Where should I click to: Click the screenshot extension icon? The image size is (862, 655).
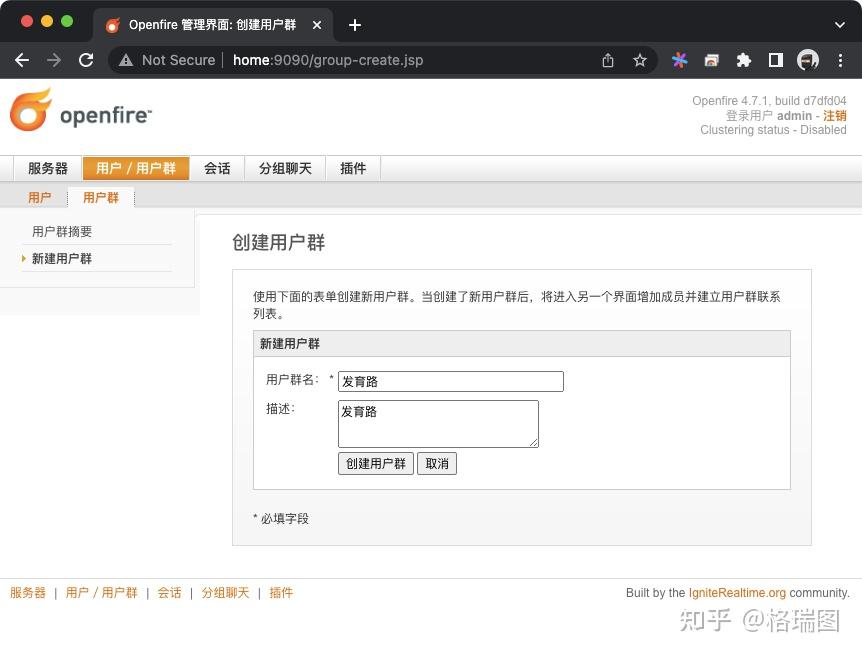[711, 60]
